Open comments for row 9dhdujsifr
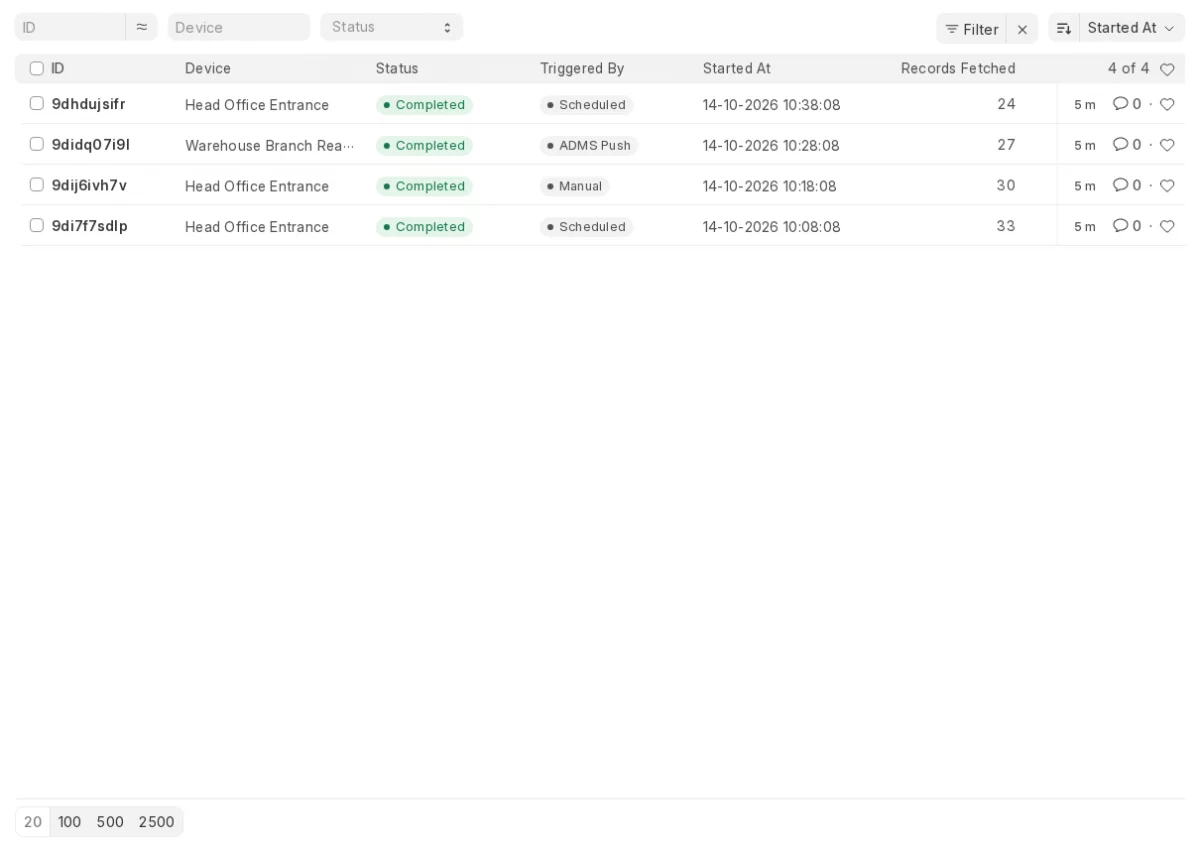The width and height of the screenshot is (1200, 844). (x=1127, y=104)
